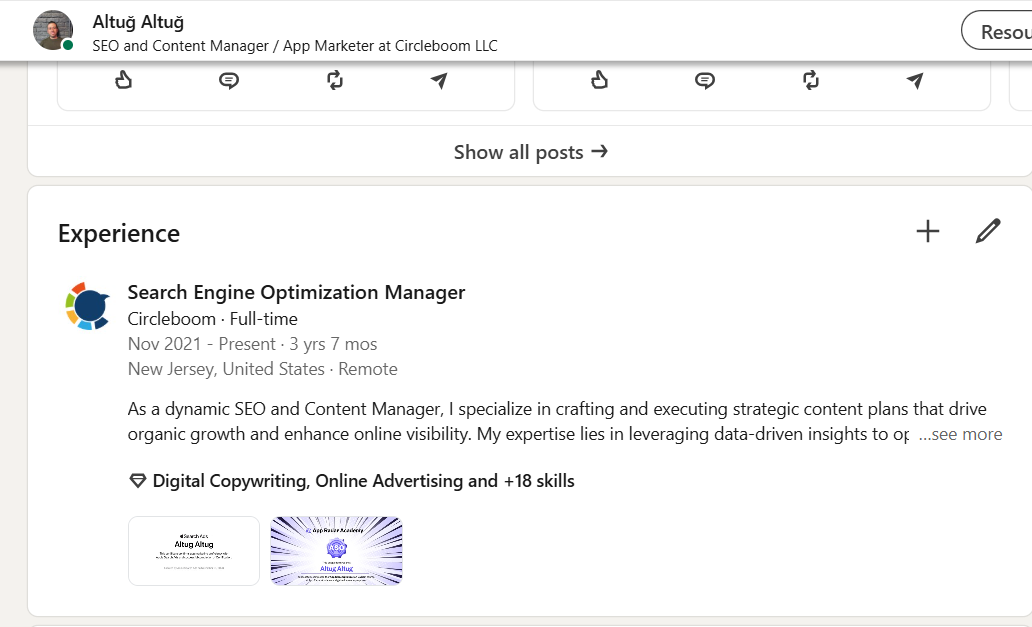
Task: Click the skills diamond icon in Experience
Action: click(136, 480)
